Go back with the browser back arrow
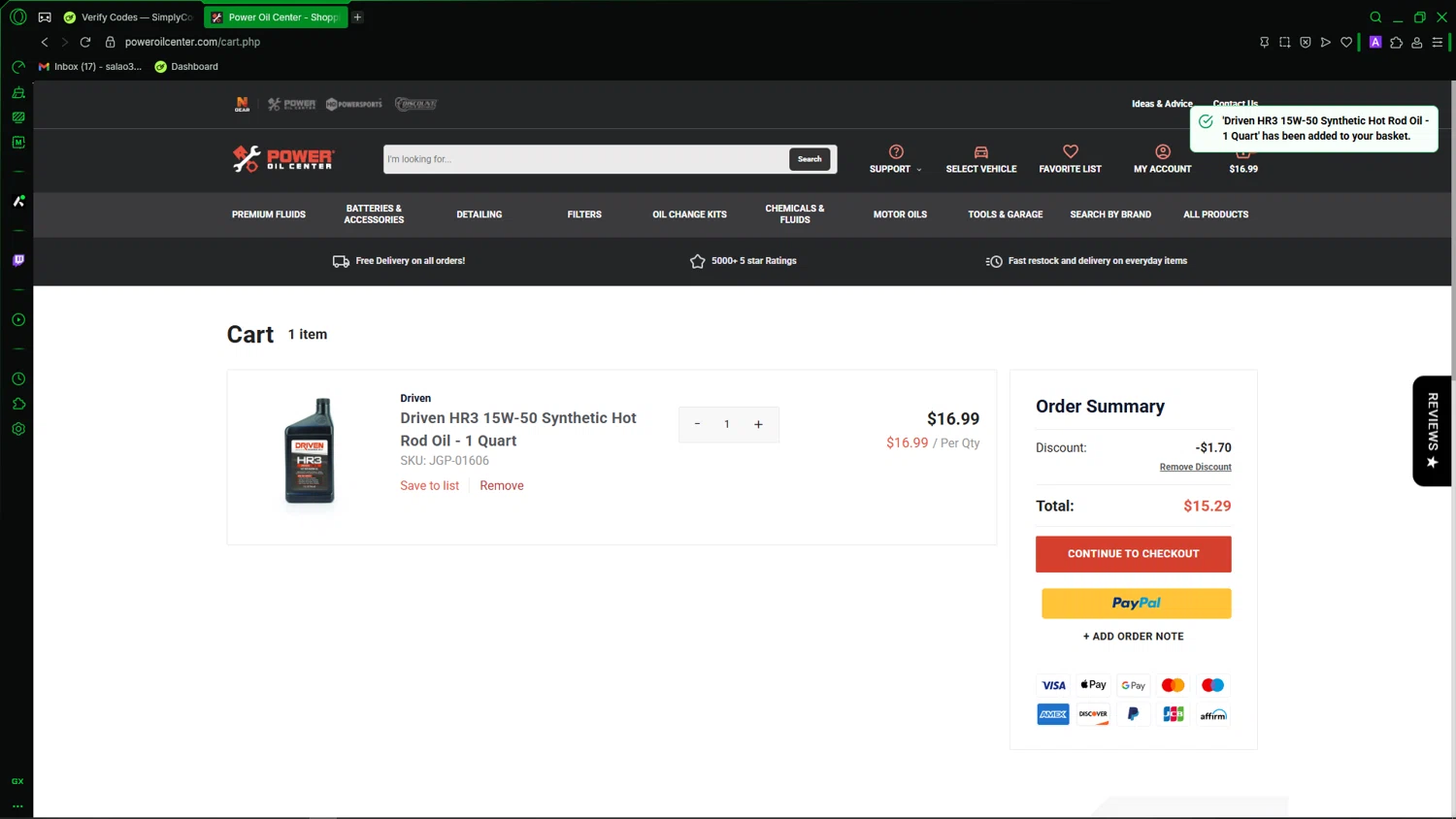This screenshot has width=1456, height=819. click(x=45, y=42)
